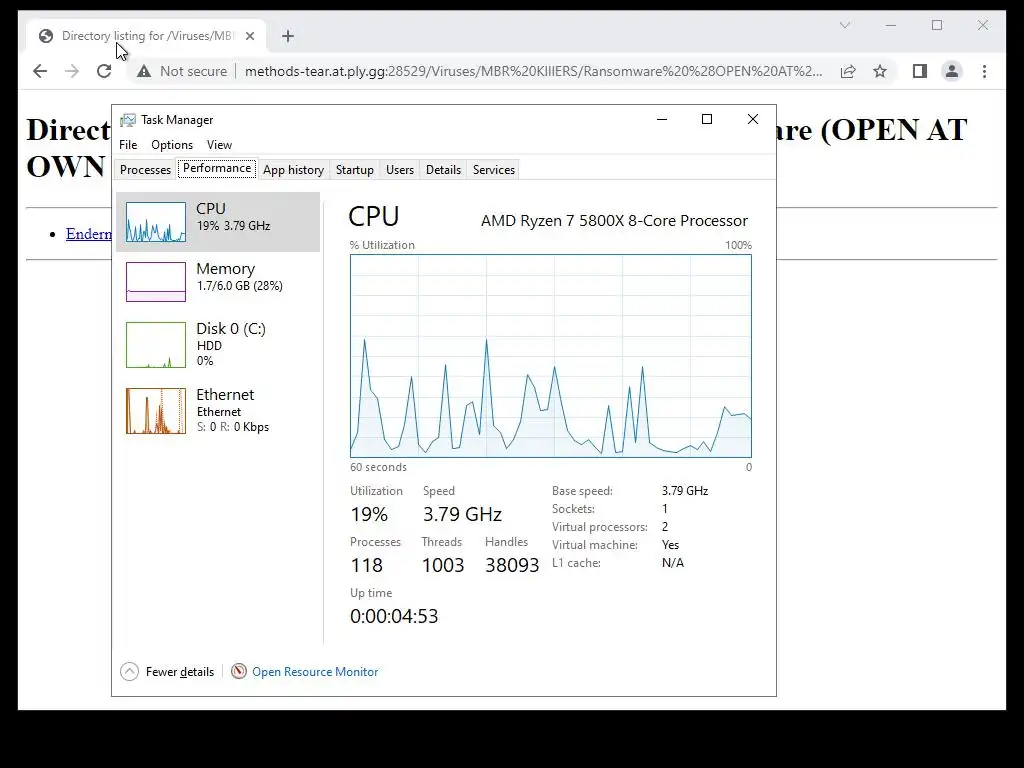Click the L1 cache N/A value
Screen dimensions: 1024x768
tap(673, 563)
